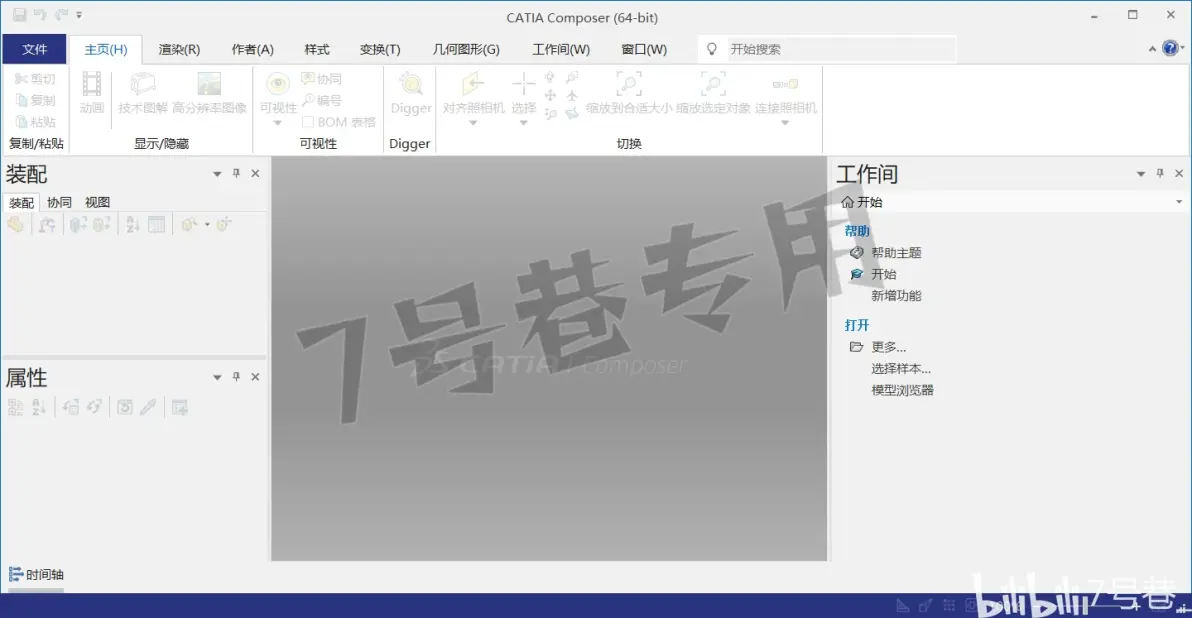Screen dimensions: 1192x618
Task: Enable the BOM 表格 checkbox
Action: [308, 122]
